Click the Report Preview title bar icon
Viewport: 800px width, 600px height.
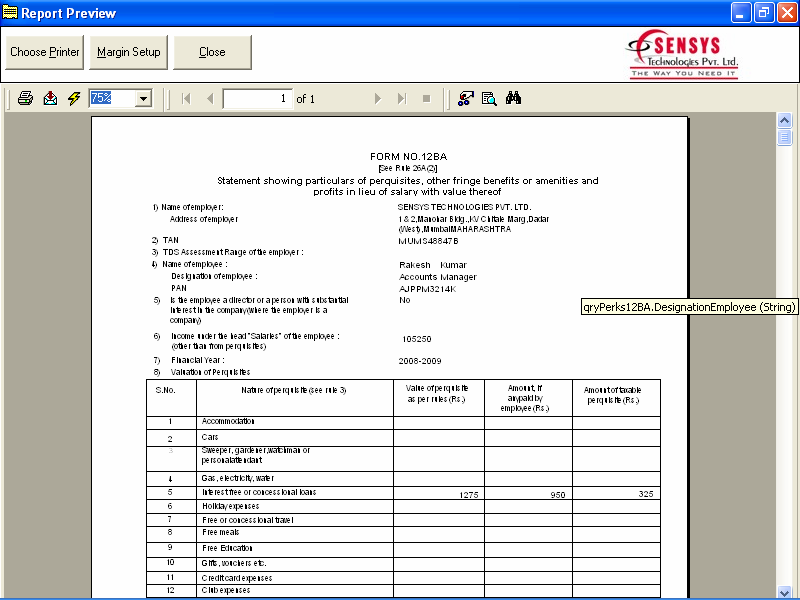tap(10, 12)
